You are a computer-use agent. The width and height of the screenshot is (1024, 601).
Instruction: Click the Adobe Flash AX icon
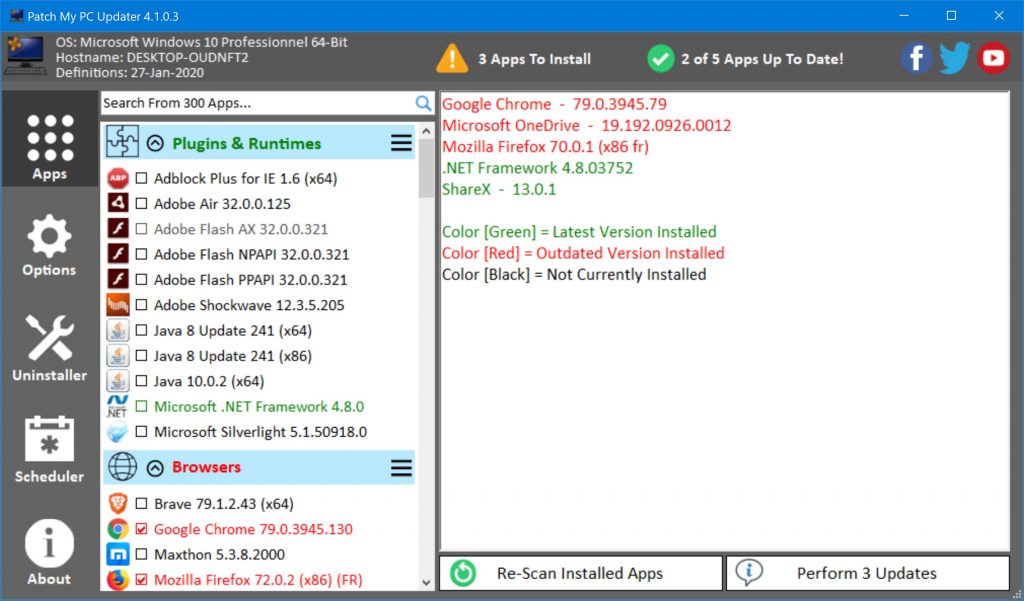pyautogui.click(x=118, y=229)
